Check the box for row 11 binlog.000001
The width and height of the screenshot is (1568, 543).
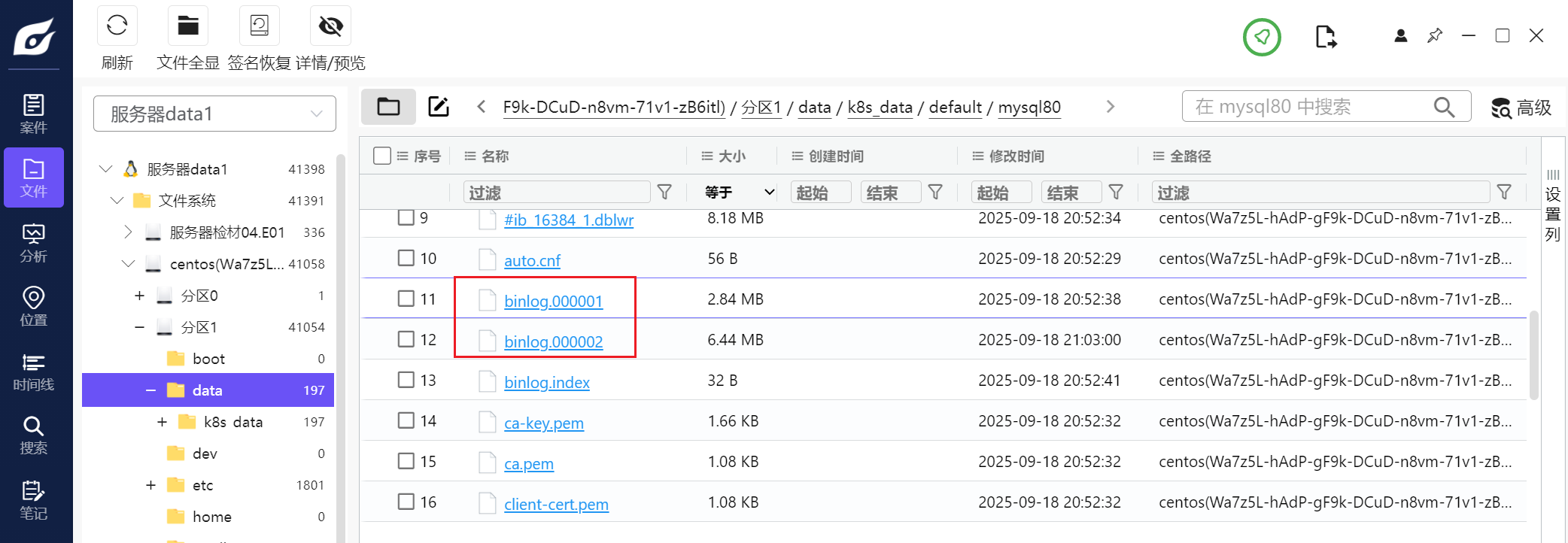[x=406, y=299]
